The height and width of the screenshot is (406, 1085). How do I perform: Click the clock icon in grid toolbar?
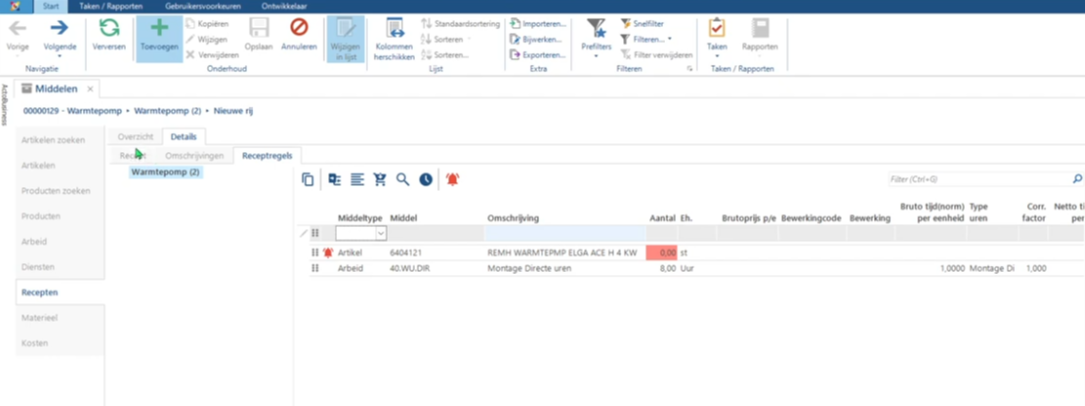(x=426, y=180)
